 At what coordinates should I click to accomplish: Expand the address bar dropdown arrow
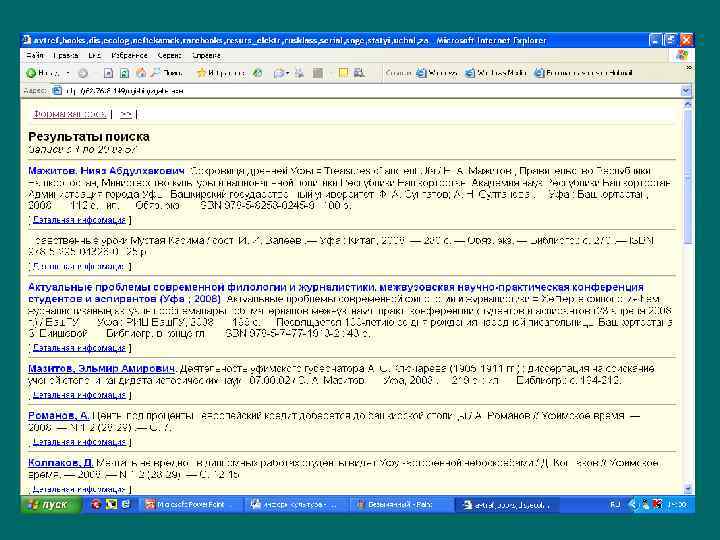point(686,91)
